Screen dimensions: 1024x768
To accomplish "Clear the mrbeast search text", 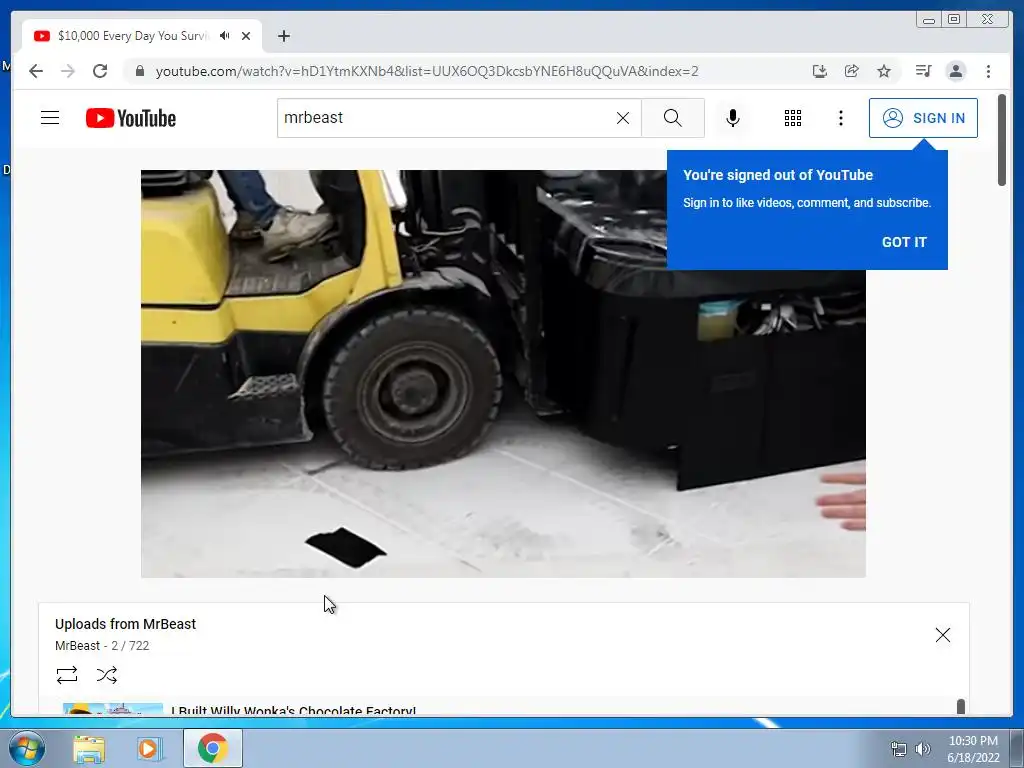I will (x=623, y=118).
